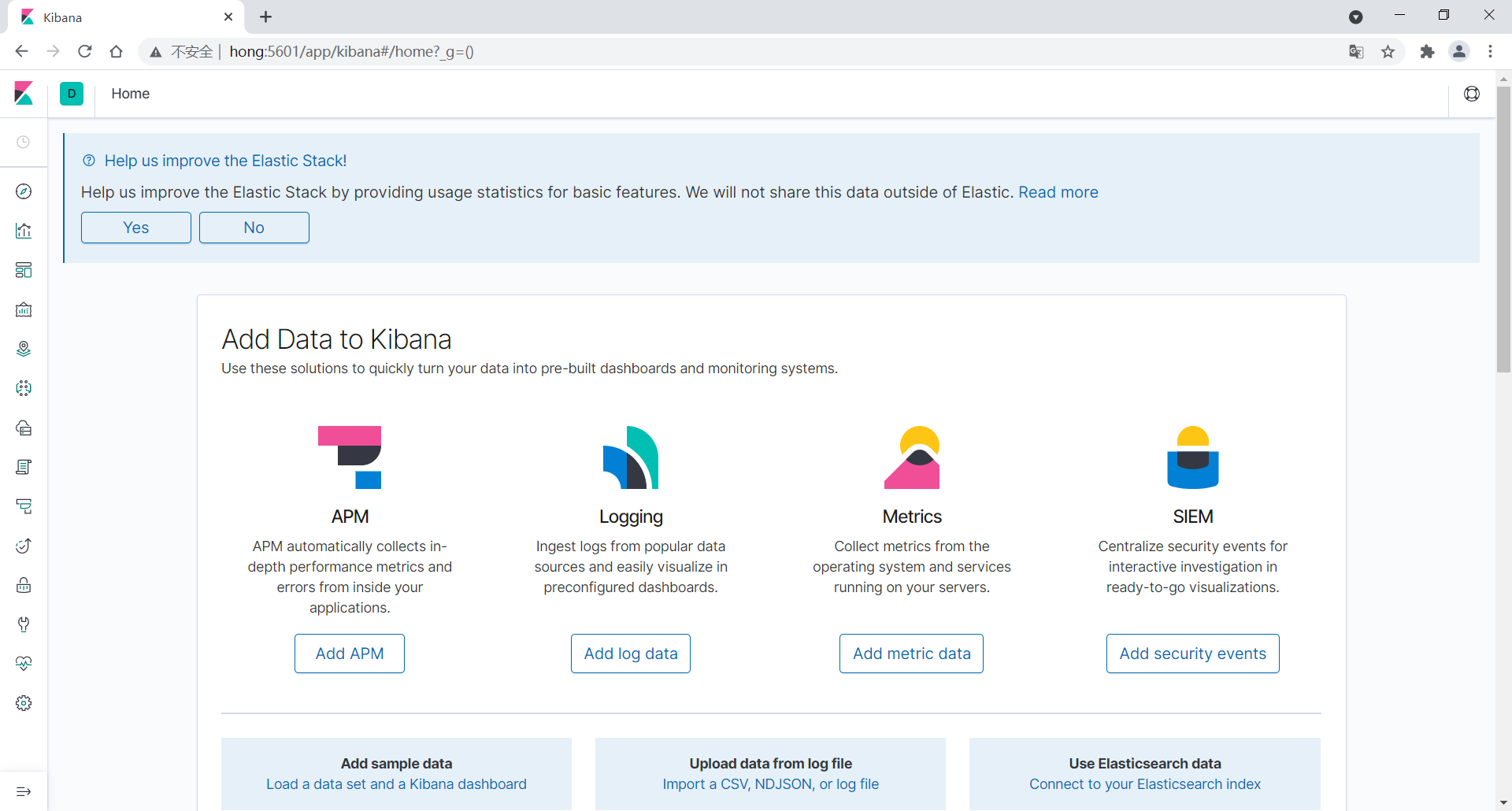This screenshot has width=1512, height=811.
Task: Click the Add metric data button
Action: 912,654
